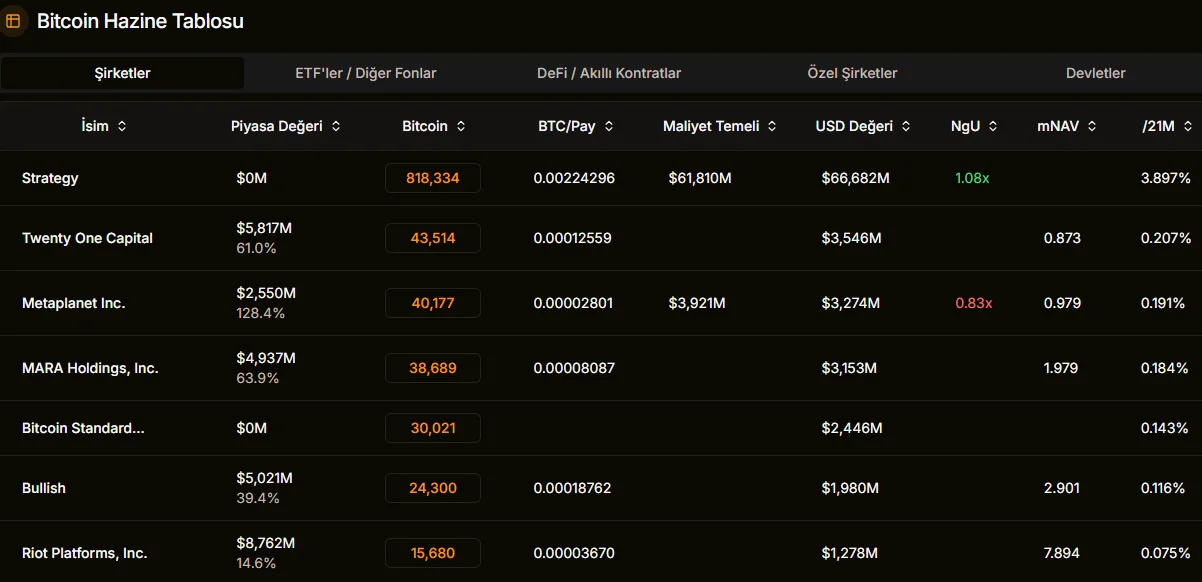Click Strategy's 1.08x NgU value
Viewport: 1202px width, 582px height.
point(973,178)
